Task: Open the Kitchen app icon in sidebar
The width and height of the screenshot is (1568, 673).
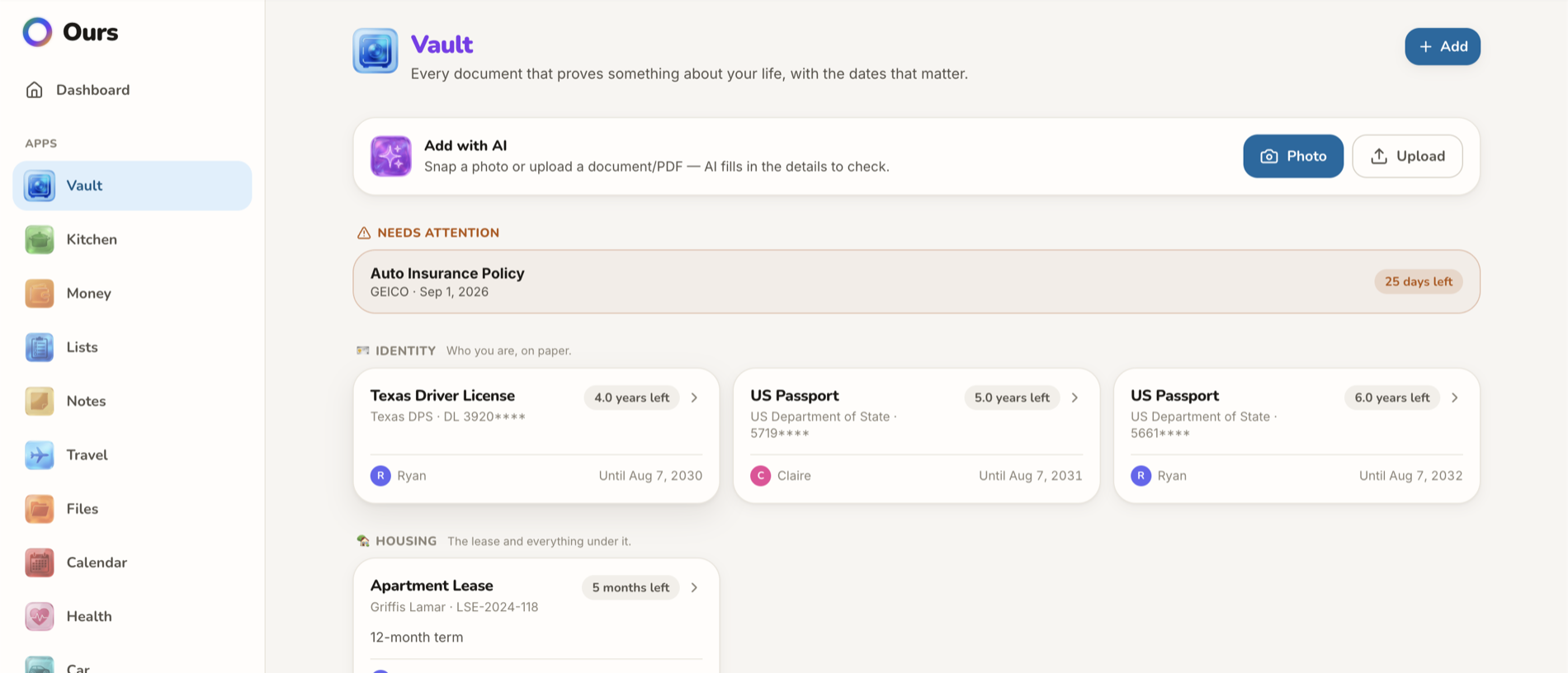Action: coord(39,239)
